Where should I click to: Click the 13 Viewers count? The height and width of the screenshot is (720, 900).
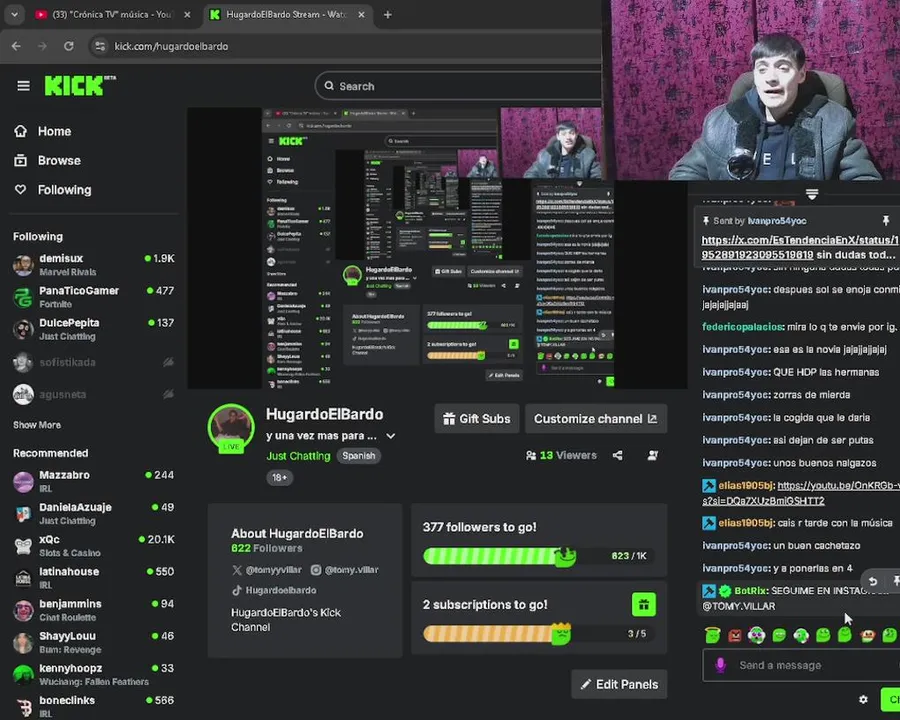tap(561, 455)
